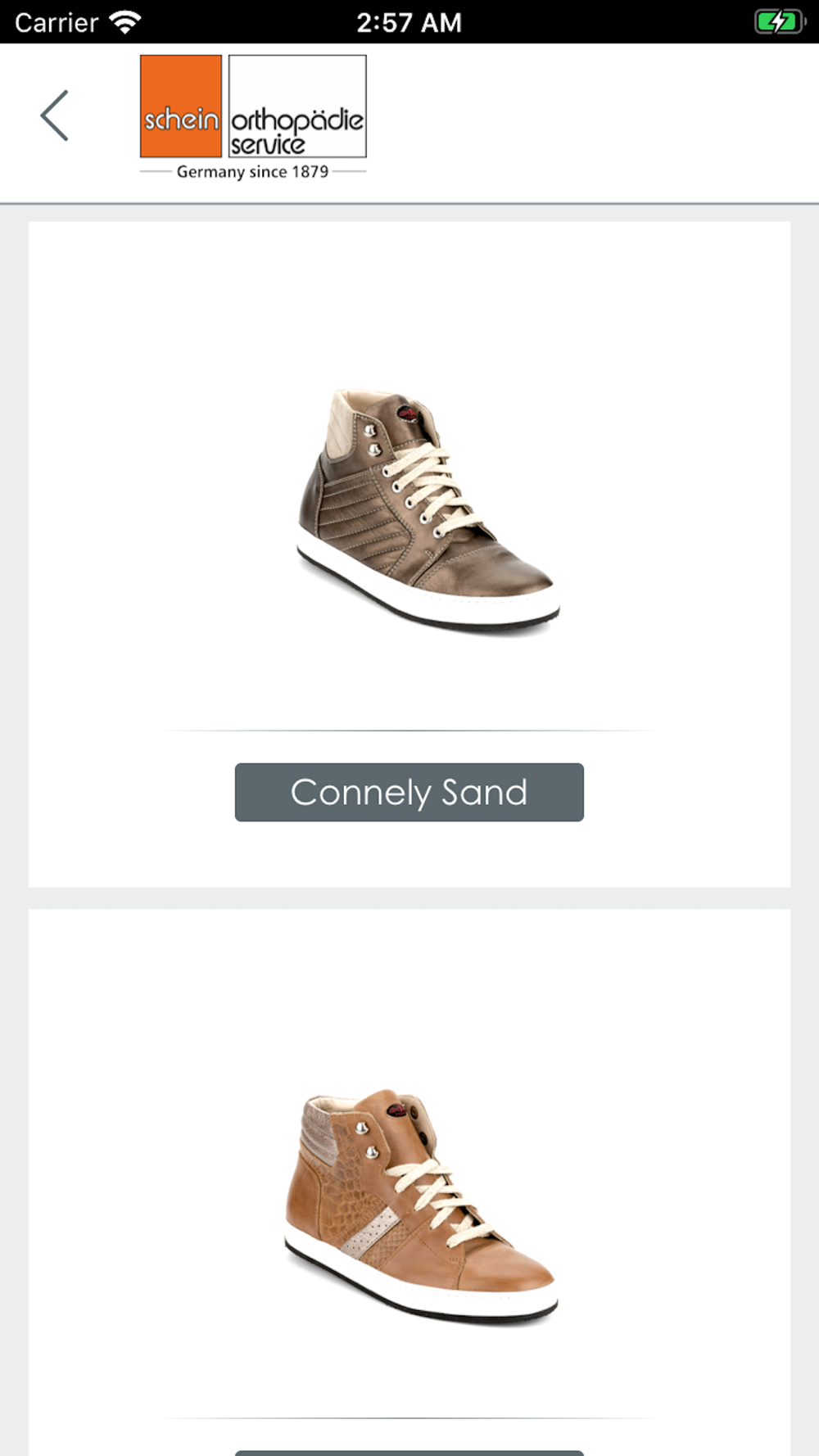Viewport: 819px width, 1456px height.
Task: Select the Wi-Fi icon in the status bar
Action: click(x=125, y=22)
